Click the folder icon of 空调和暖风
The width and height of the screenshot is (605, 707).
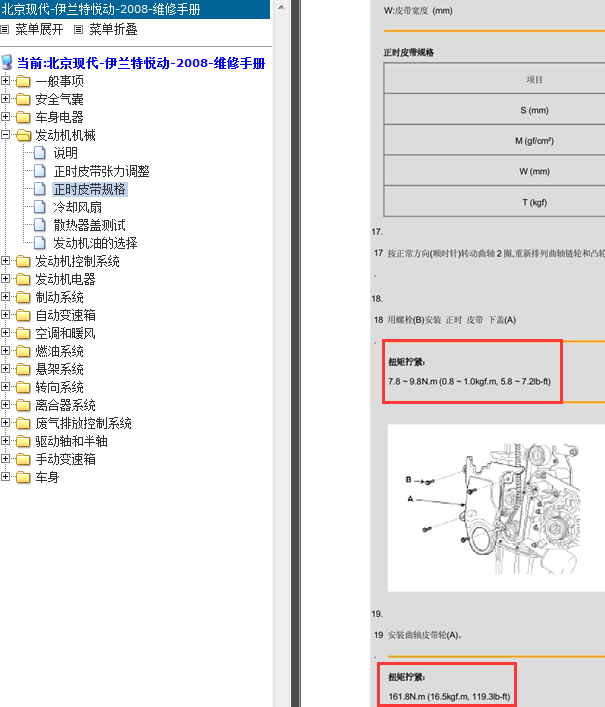[23, 333]
